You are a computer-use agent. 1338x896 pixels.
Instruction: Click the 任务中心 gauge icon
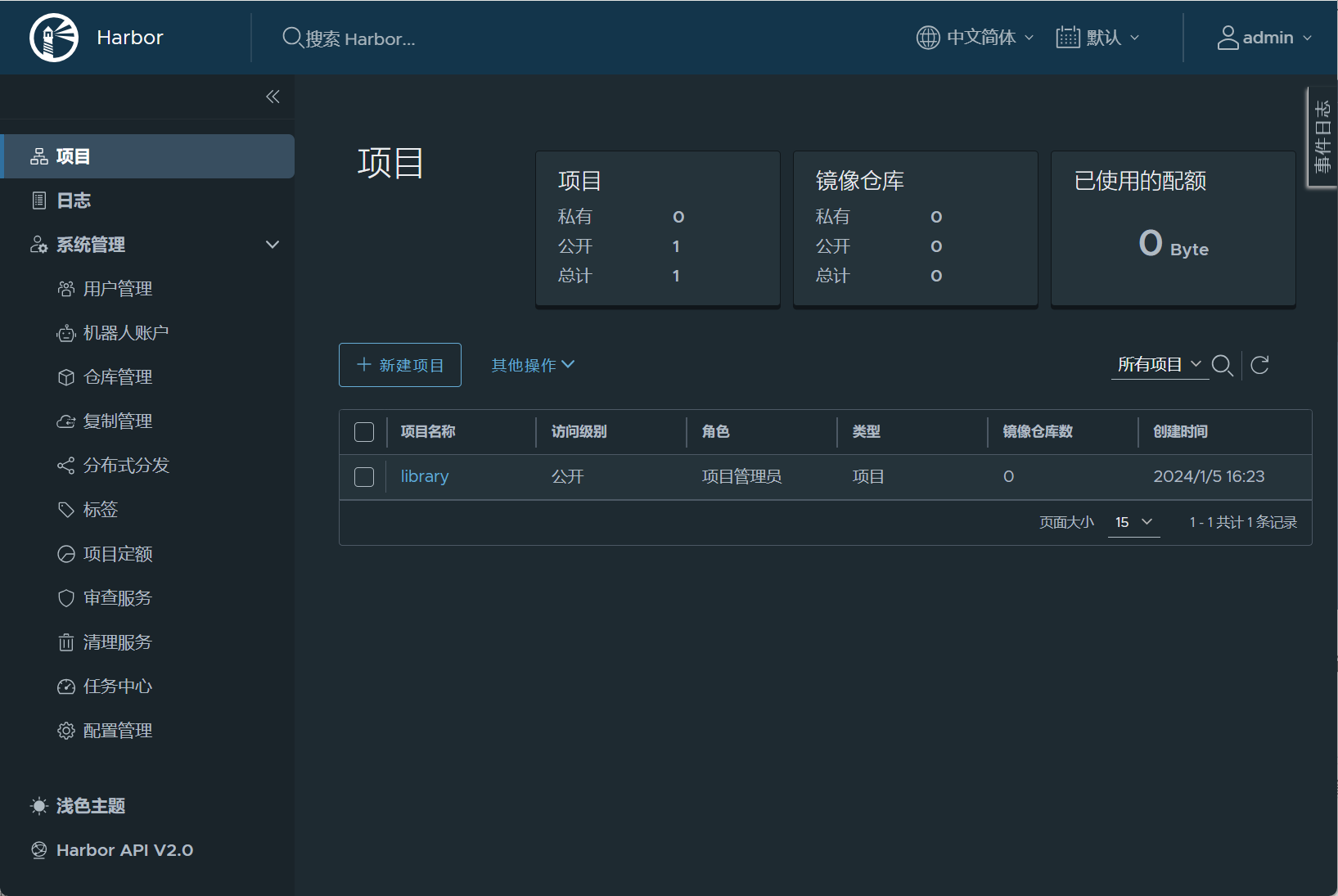[x=66, y=687]
